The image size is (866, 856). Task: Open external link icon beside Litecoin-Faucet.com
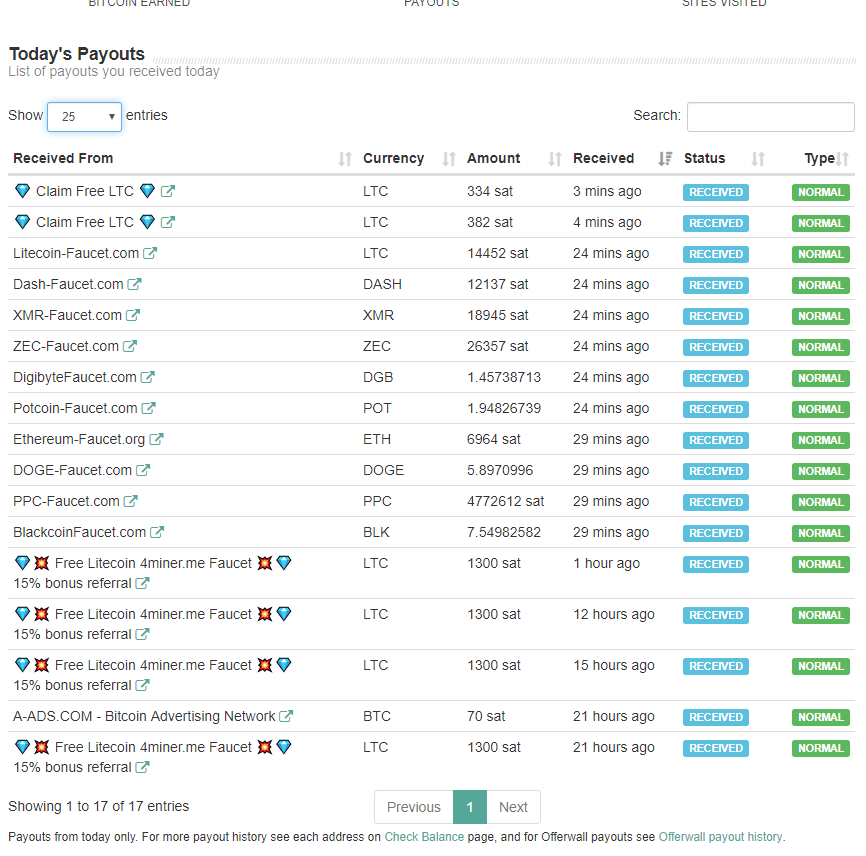pyautogui.click(x=150, y=254)
